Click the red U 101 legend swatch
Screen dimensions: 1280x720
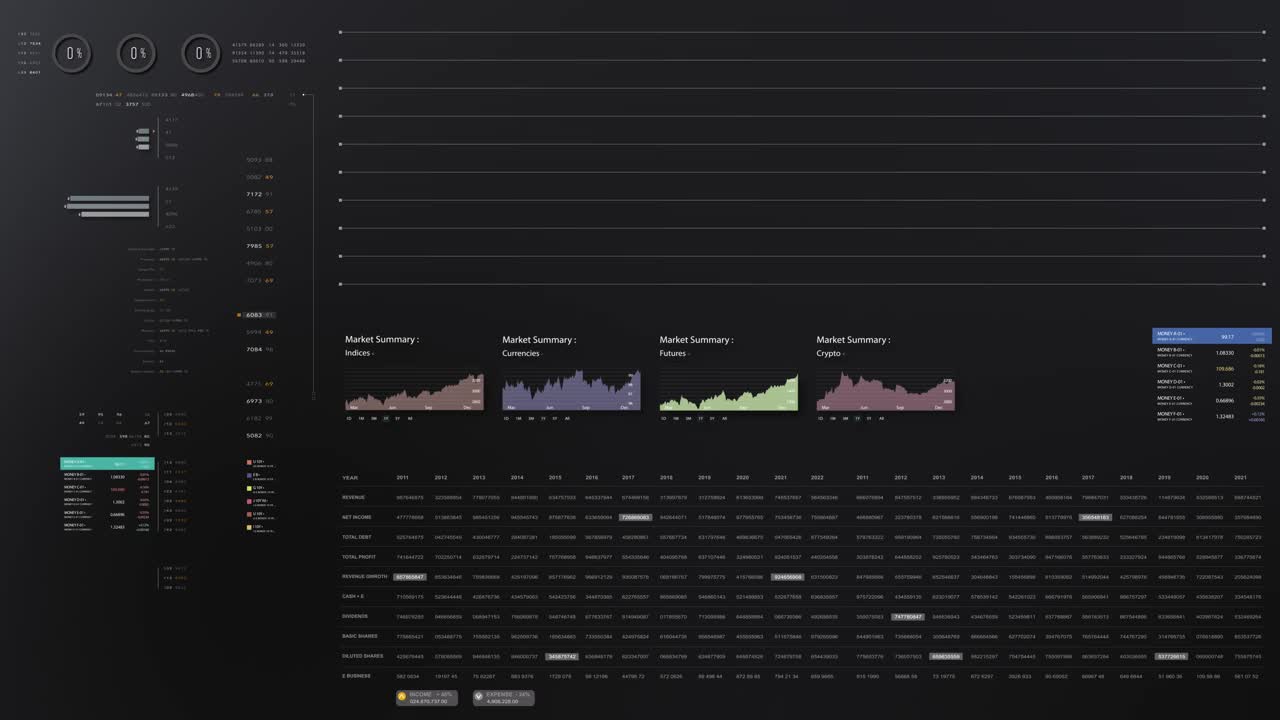coord(249,462)
